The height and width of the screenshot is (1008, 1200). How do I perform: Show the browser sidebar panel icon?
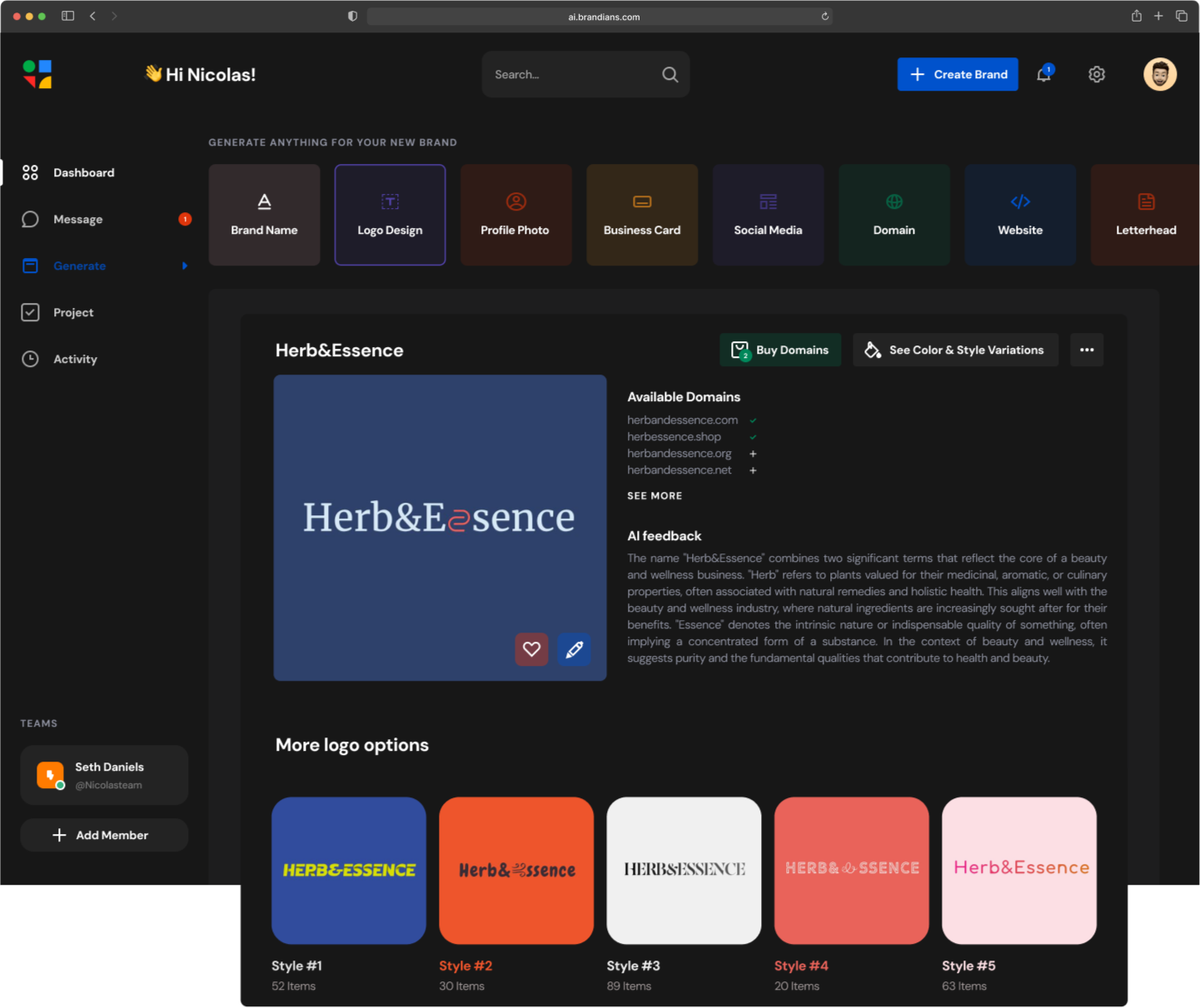coord(68,16)
